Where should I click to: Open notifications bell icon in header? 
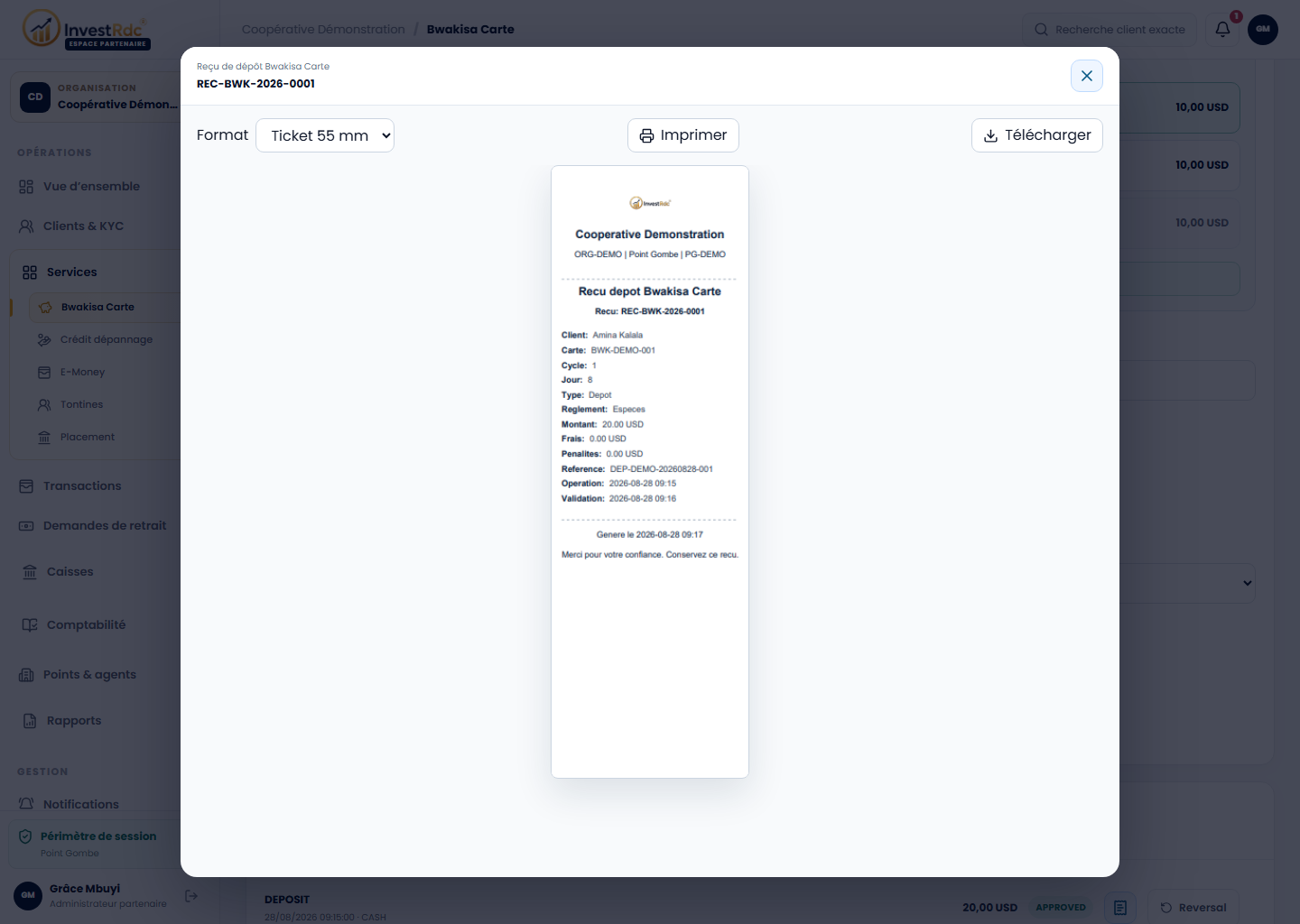click(1222, 29)
